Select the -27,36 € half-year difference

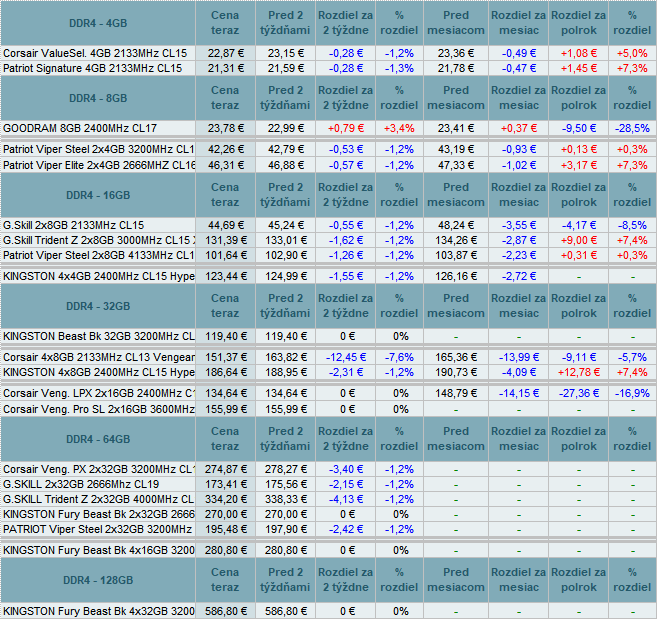click(579, 393)
